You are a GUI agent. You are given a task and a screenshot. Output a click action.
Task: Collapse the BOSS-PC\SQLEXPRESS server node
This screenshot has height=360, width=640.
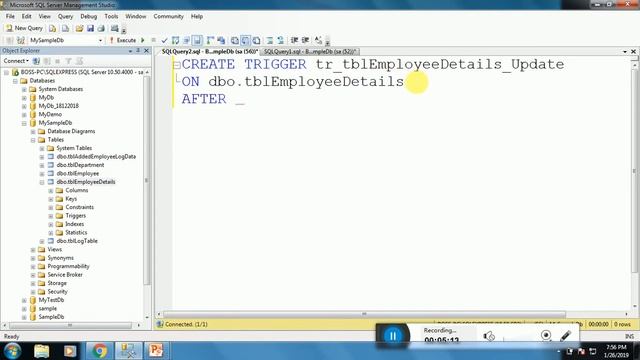tap(7, 72)
